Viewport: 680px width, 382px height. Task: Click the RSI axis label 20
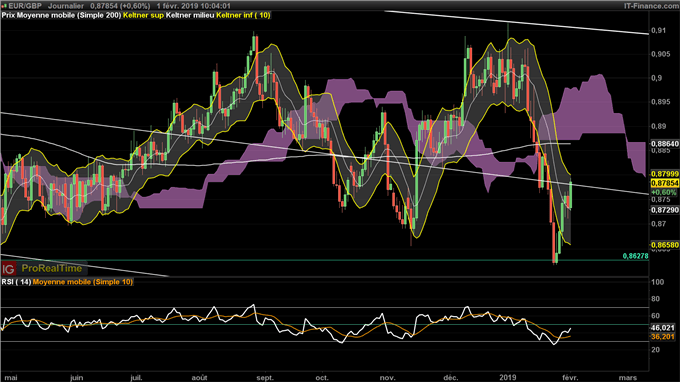pyautogui.click(x=655, y=349)
